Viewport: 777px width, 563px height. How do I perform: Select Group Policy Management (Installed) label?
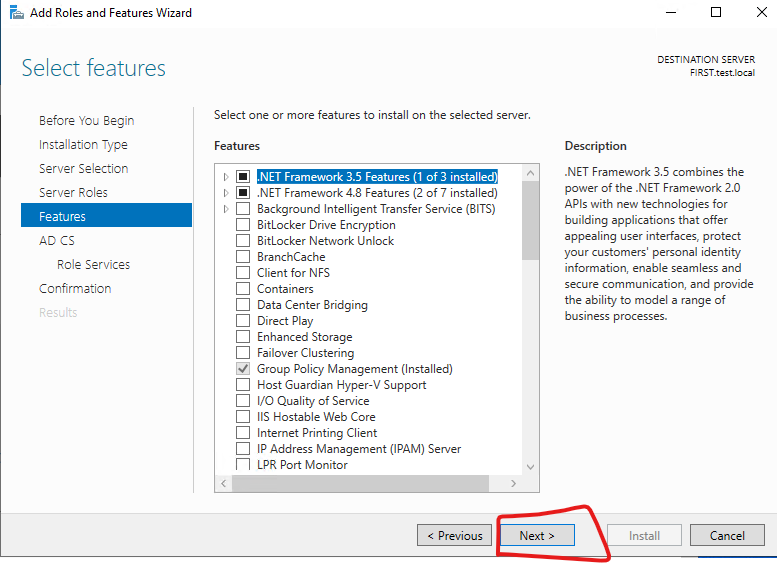click(354, 369)
